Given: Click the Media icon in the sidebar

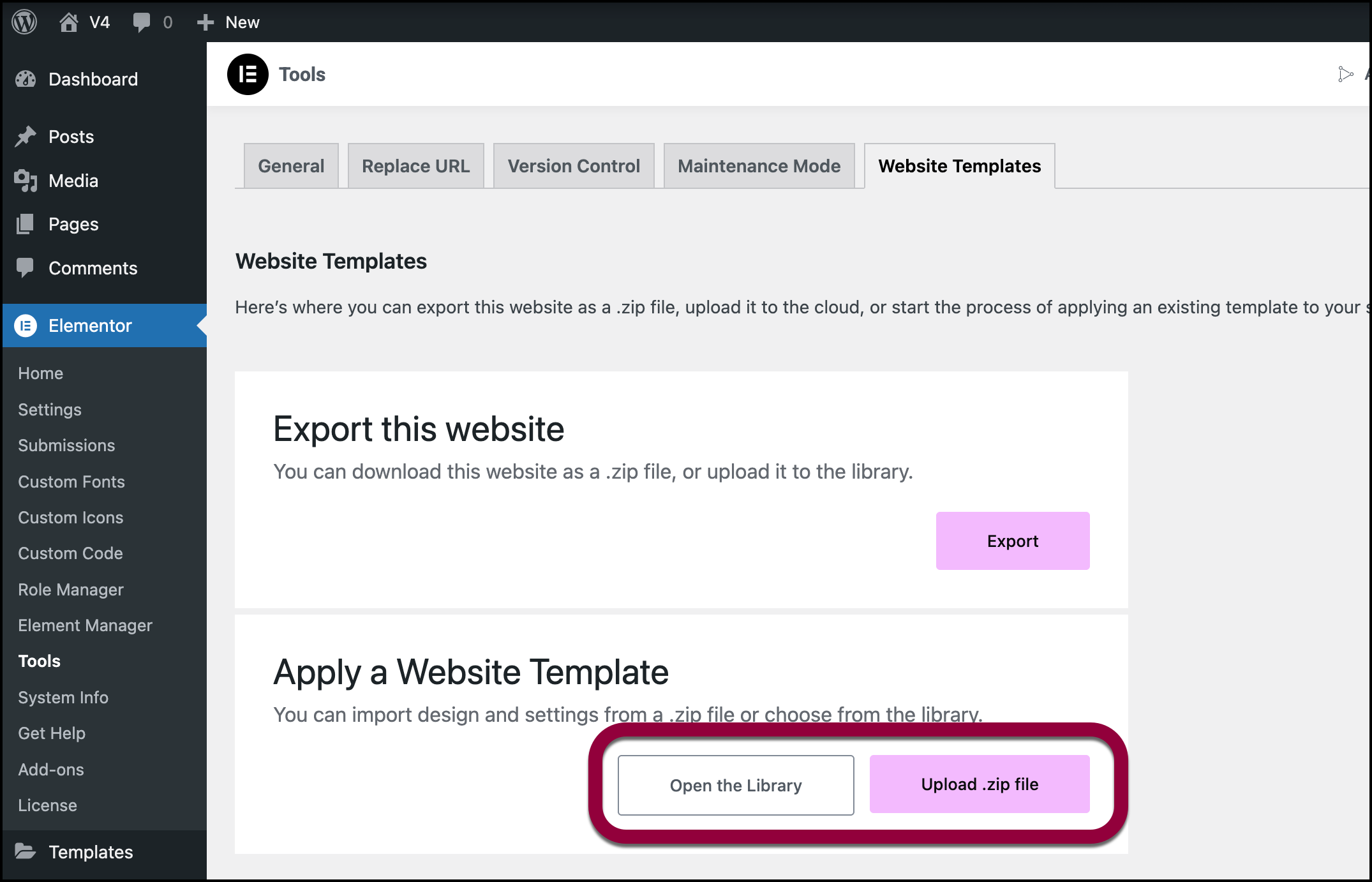Looking at the screenshot, I should click(x=26, y=181).
